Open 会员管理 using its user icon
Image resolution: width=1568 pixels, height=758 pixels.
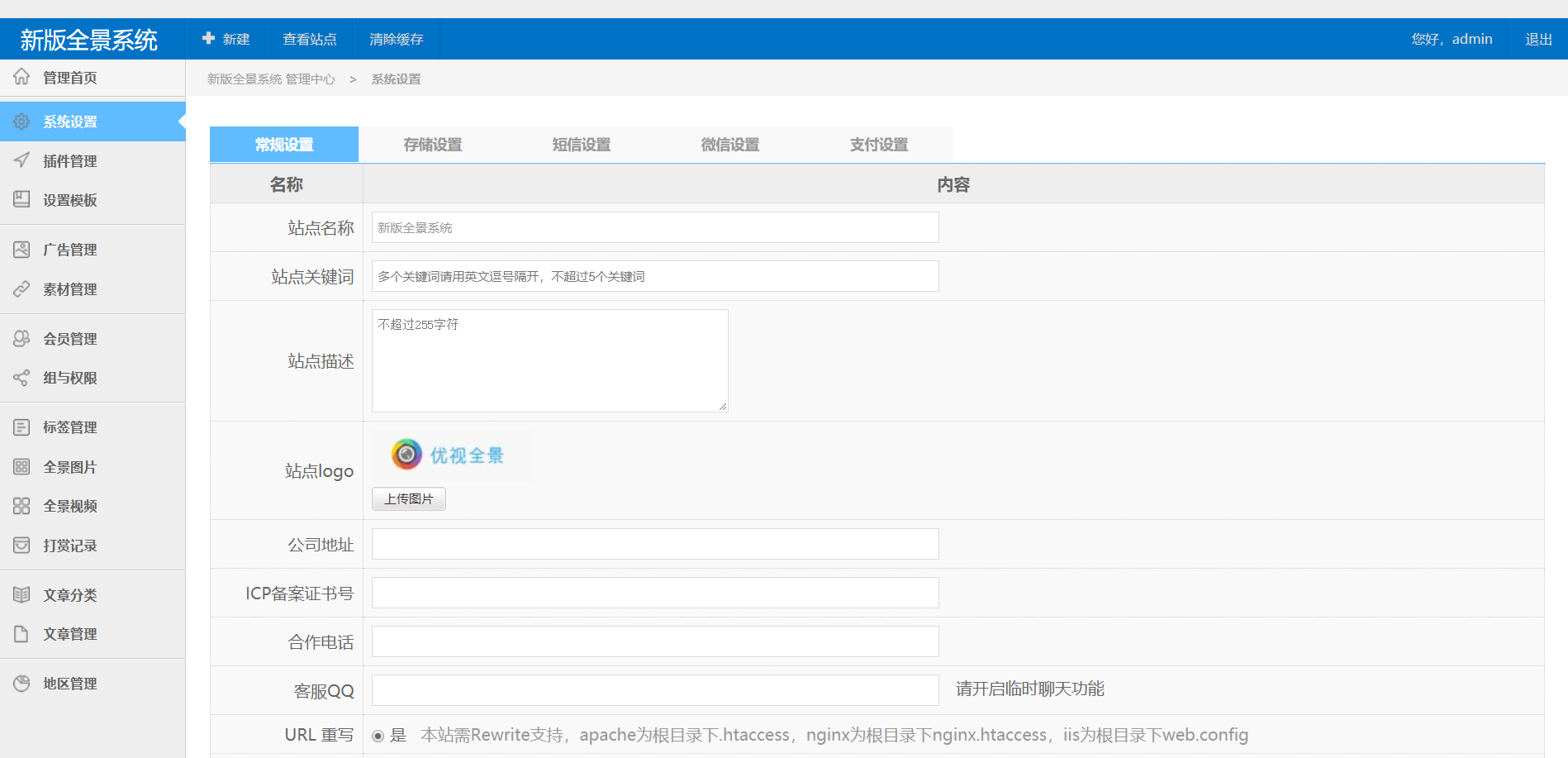21,339
